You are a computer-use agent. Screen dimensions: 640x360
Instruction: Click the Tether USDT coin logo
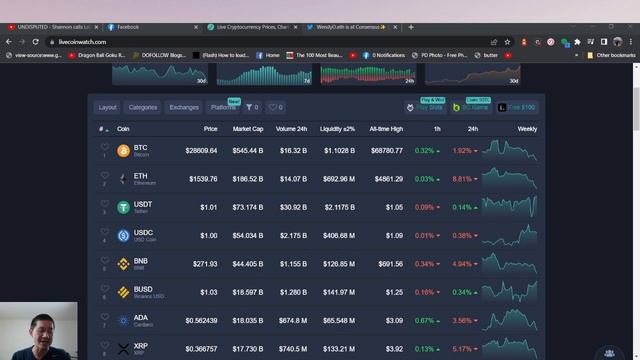(x=123, y=207)
